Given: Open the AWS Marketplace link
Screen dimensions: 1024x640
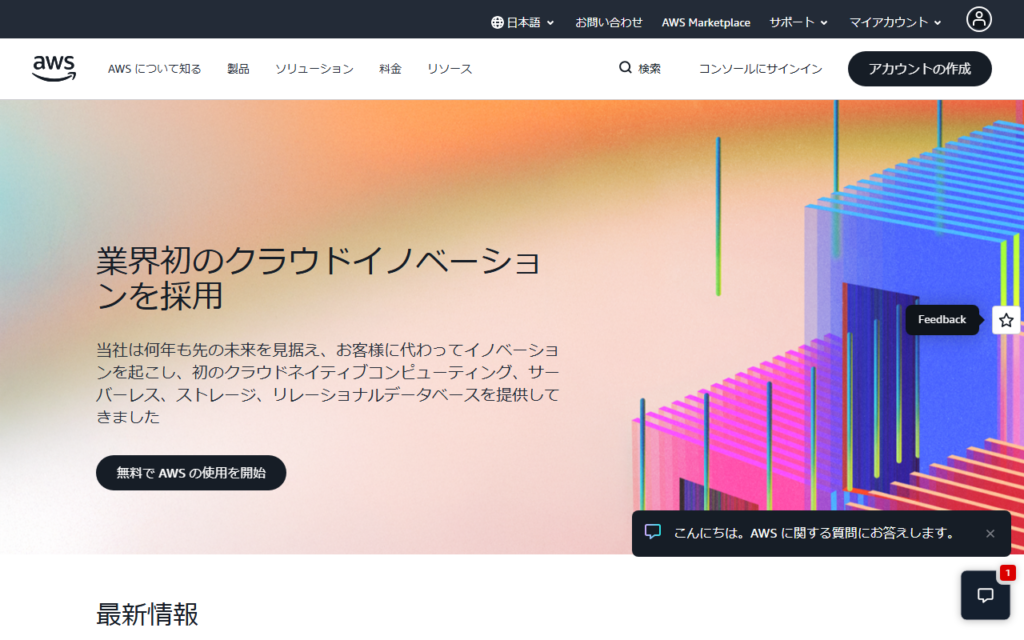Looking at the screenshot, I should 706,22.
